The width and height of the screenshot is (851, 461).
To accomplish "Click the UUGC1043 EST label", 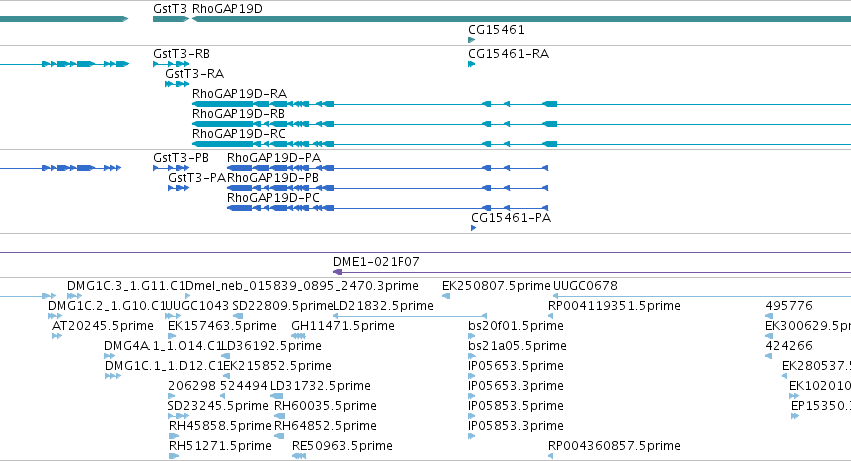I will [196, 306].
